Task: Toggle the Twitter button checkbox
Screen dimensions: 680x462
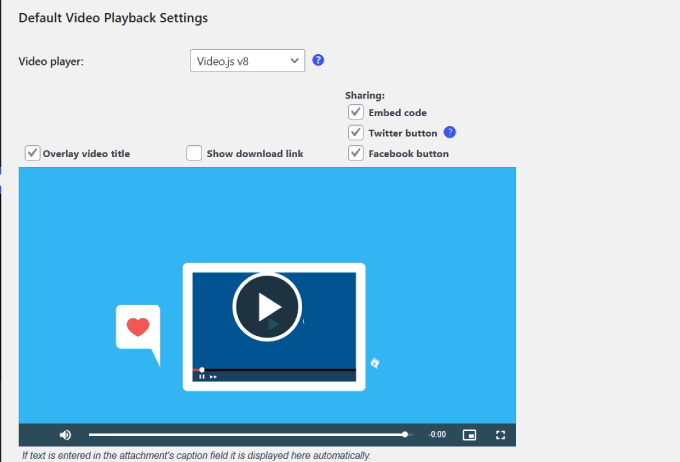Action: coord(355,133)
